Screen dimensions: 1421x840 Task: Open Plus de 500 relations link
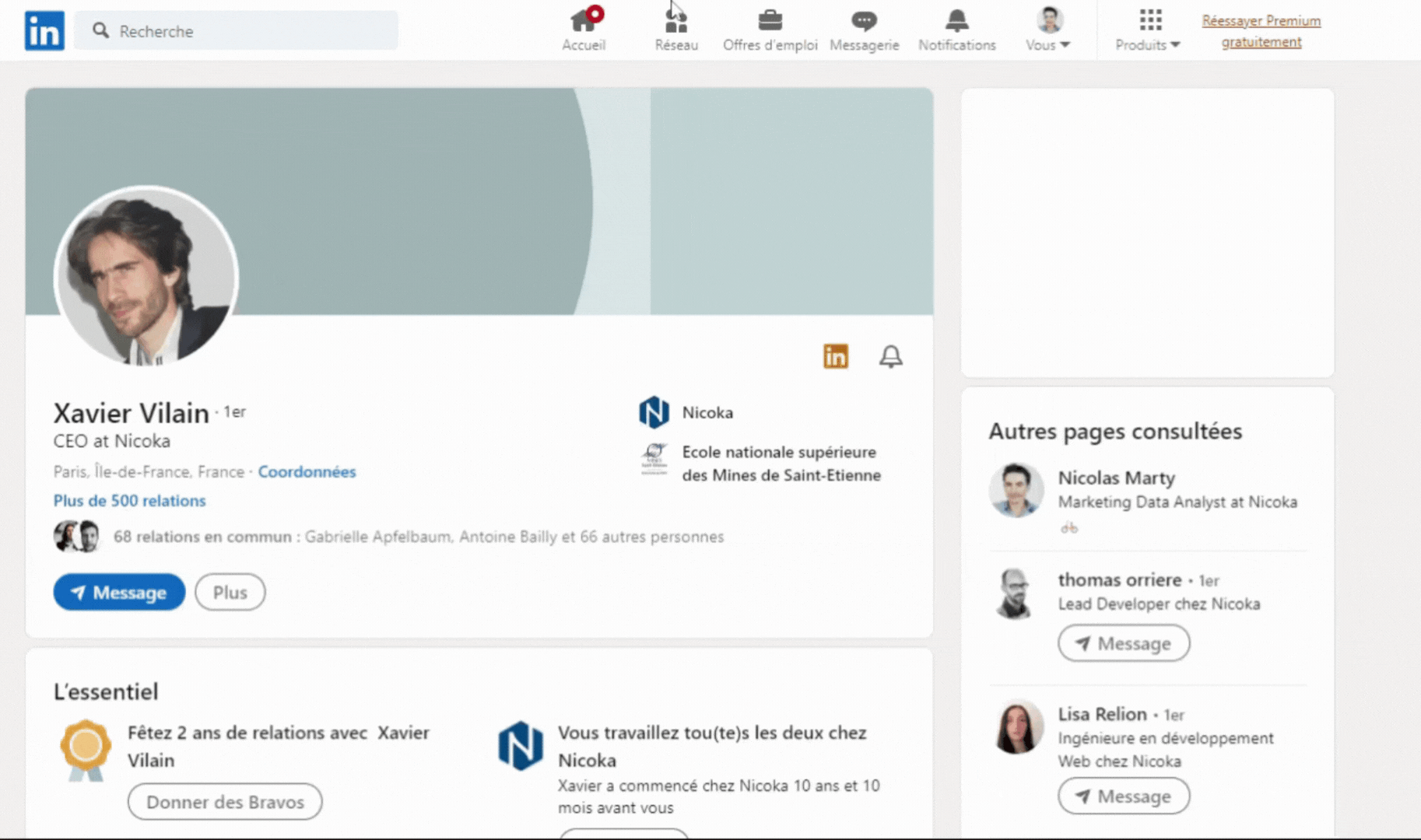coord(129,500)
